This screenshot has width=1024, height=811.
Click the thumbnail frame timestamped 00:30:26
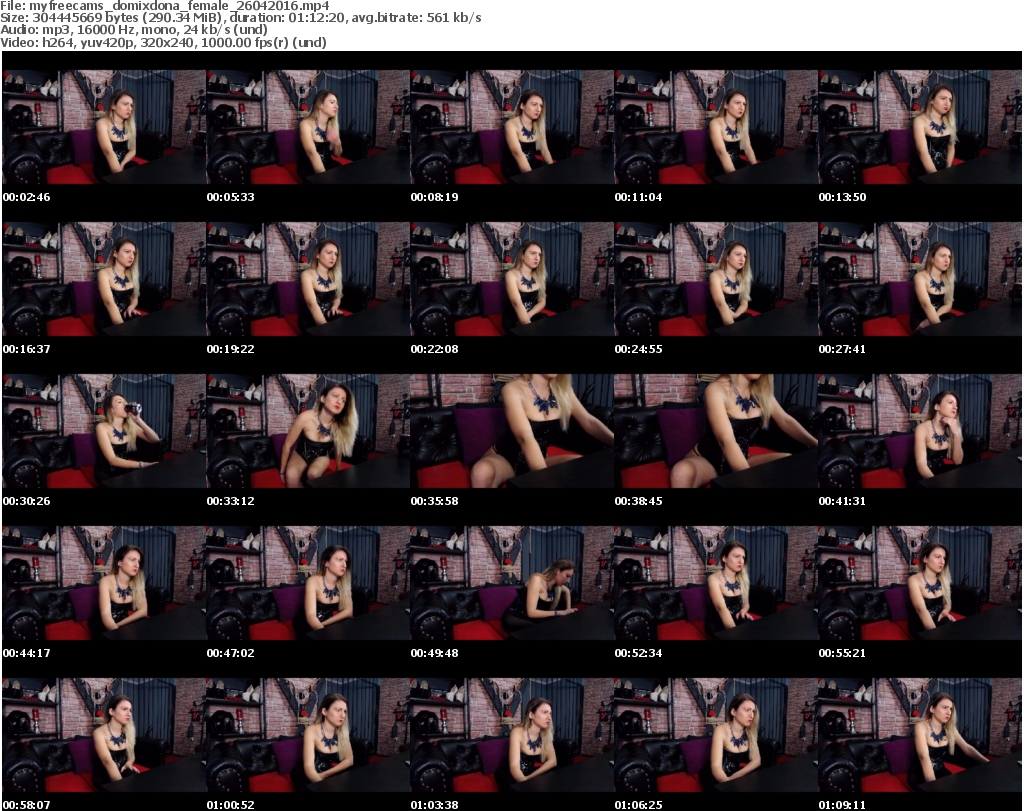click(104, 432)
